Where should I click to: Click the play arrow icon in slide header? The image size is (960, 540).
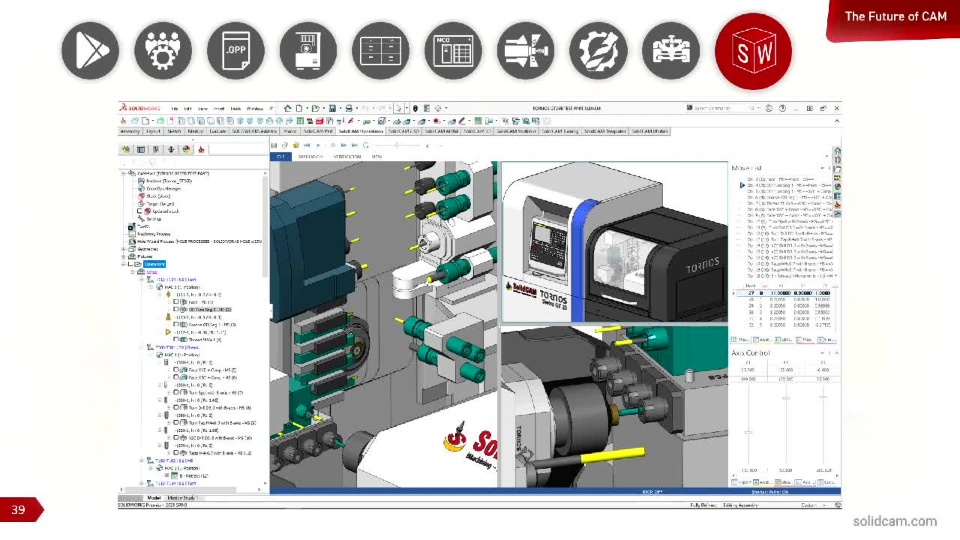(x=90, y=50)
